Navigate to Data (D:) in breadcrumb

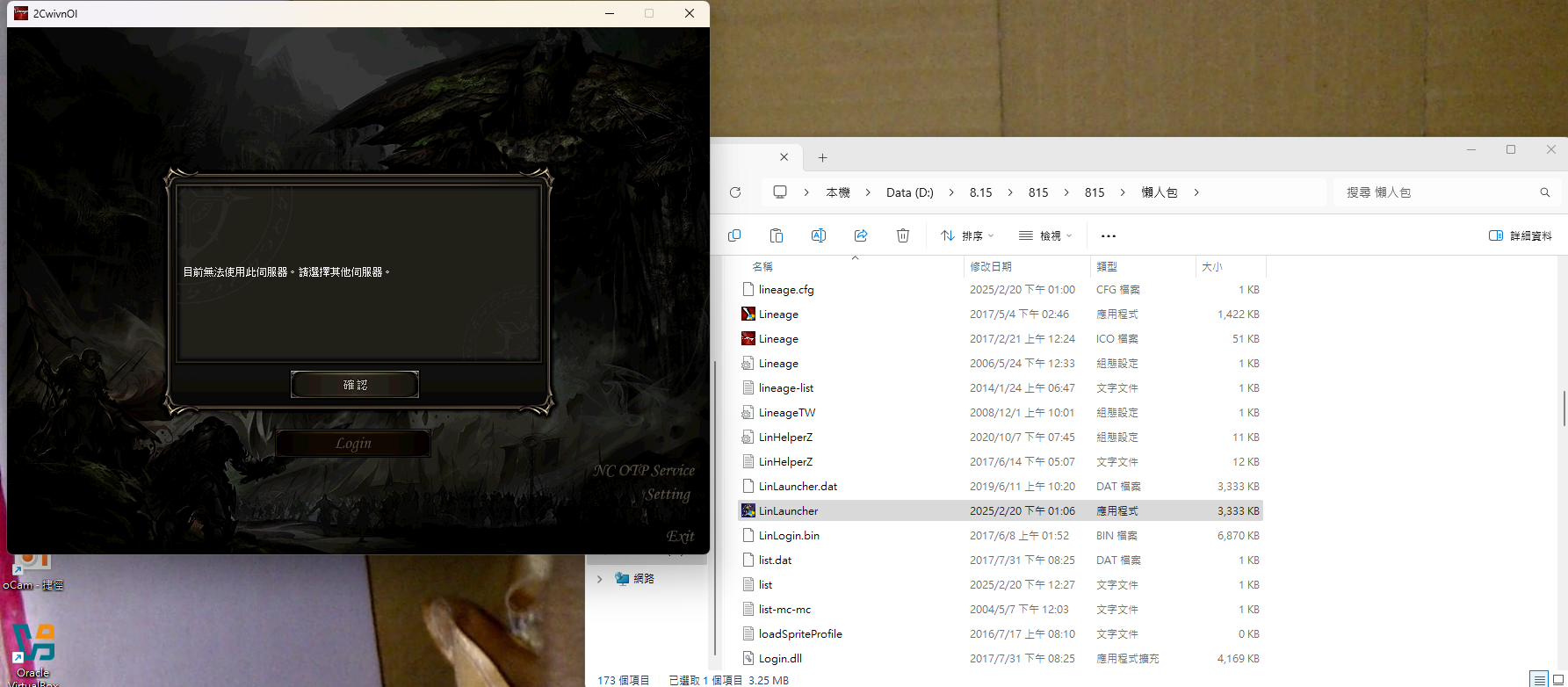pos(910,192)
